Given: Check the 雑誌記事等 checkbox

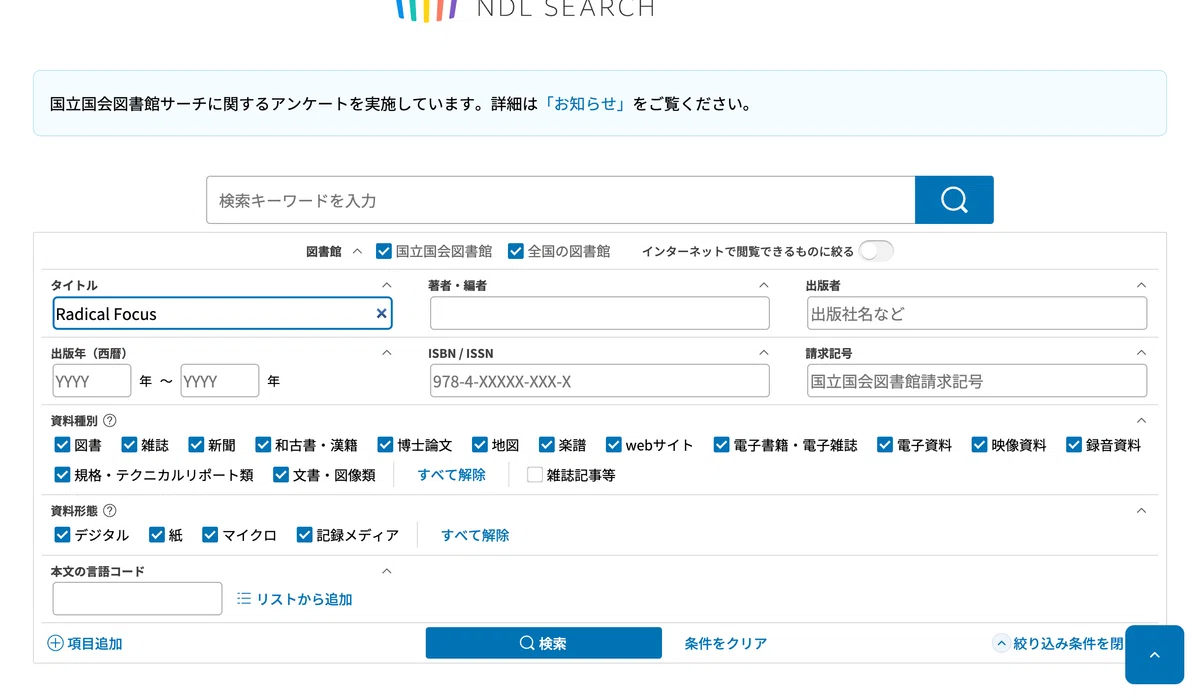Looking at the screenshot, I should [535, 475].
